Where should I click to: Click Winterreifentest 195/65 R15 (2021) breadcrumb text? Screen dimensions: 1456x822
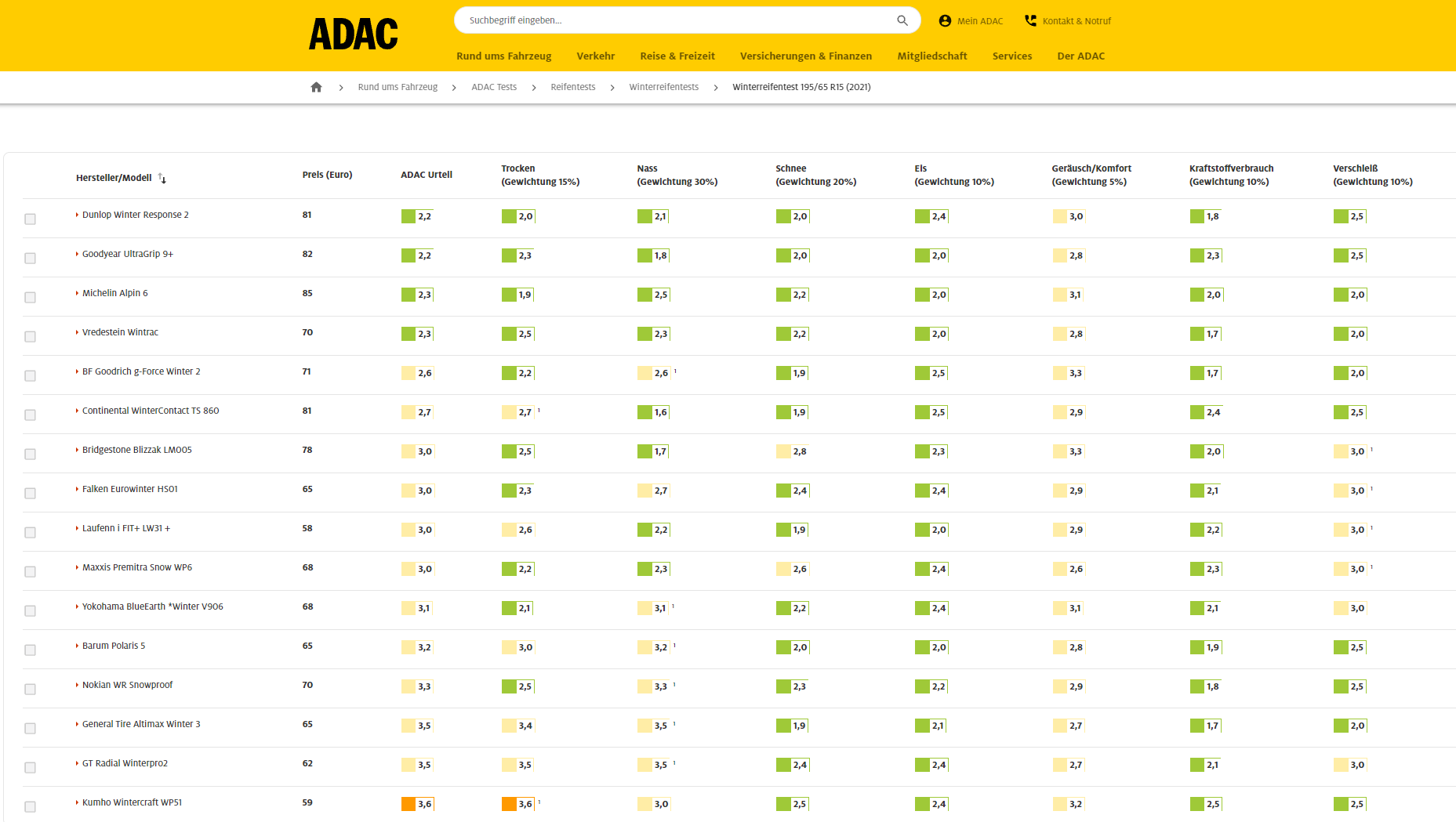(x=801, y=87)
